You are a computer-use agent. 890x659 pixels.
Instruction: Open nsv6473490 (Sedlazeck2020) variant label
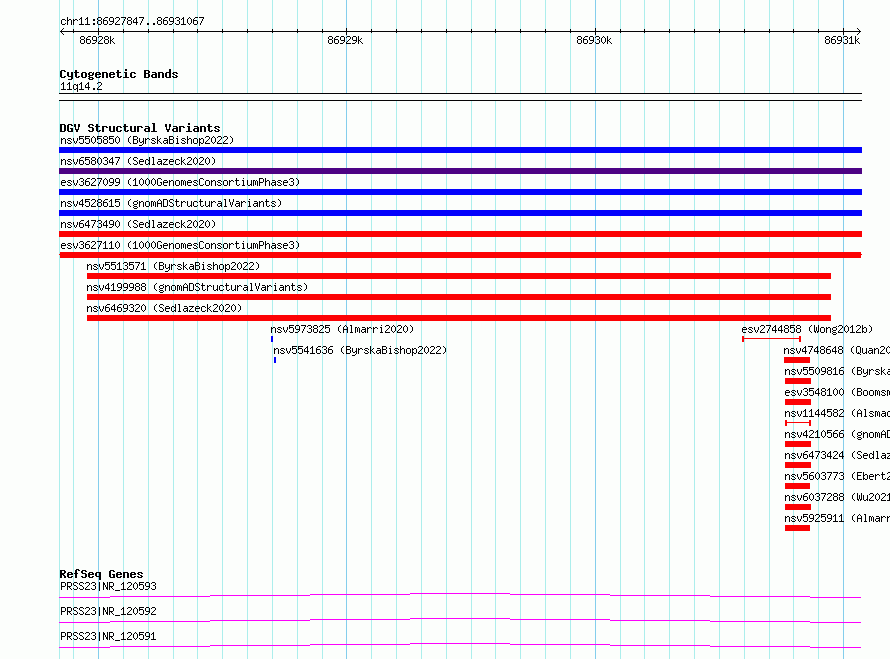coord(138,224)
